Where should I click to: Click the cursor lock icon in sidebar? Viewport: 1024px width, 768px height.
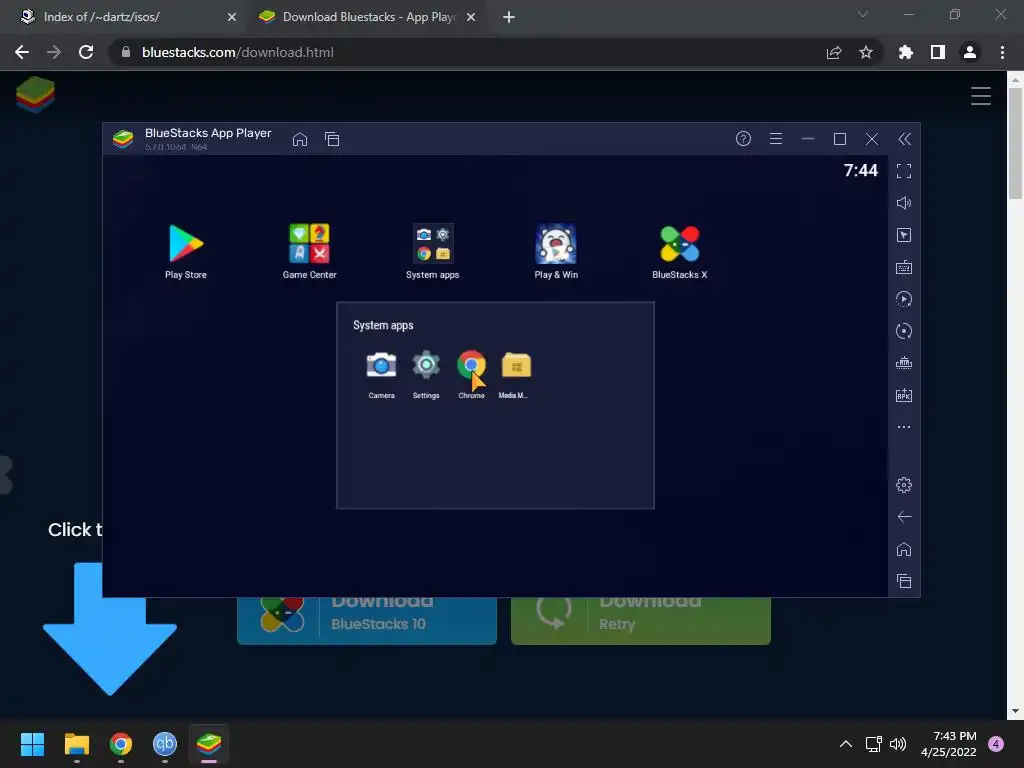tap(904, 235)
